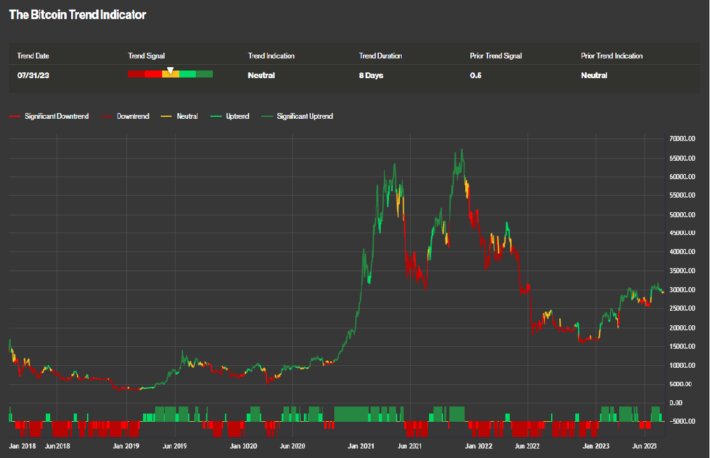Click the all-time-high price peak near 67000
The width and height of the screenshot is (710, 458).
(462, 150)
